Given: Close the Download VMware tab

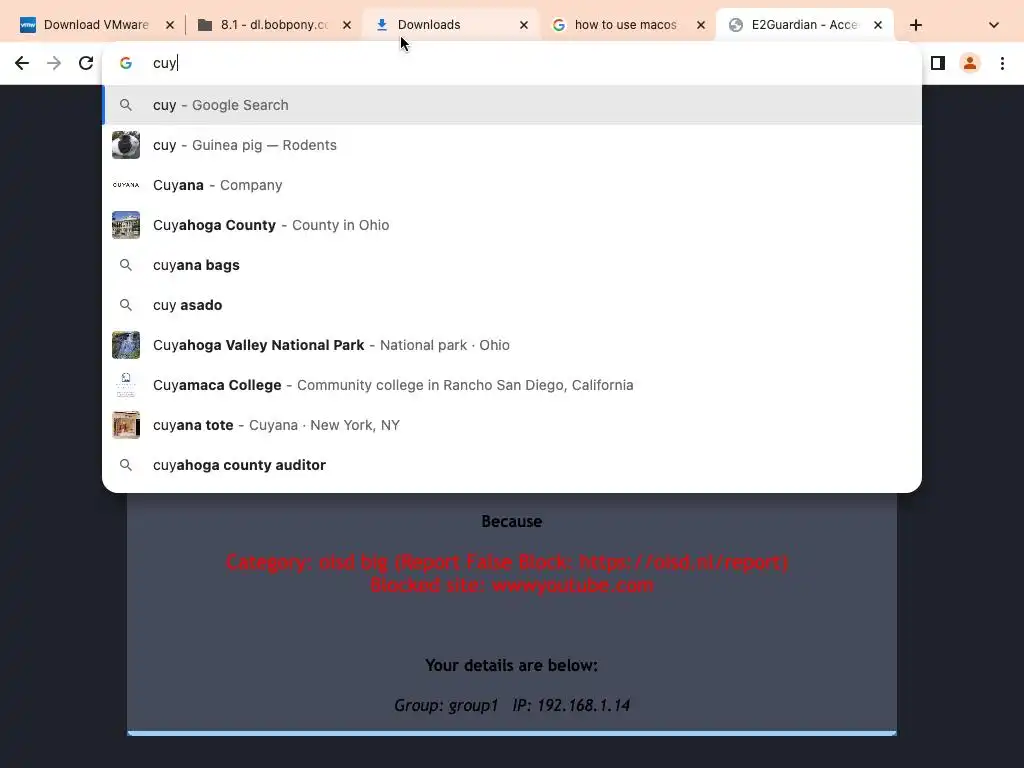Looking at the screenshot, I should pyautogui.click(x=170, y=25).
